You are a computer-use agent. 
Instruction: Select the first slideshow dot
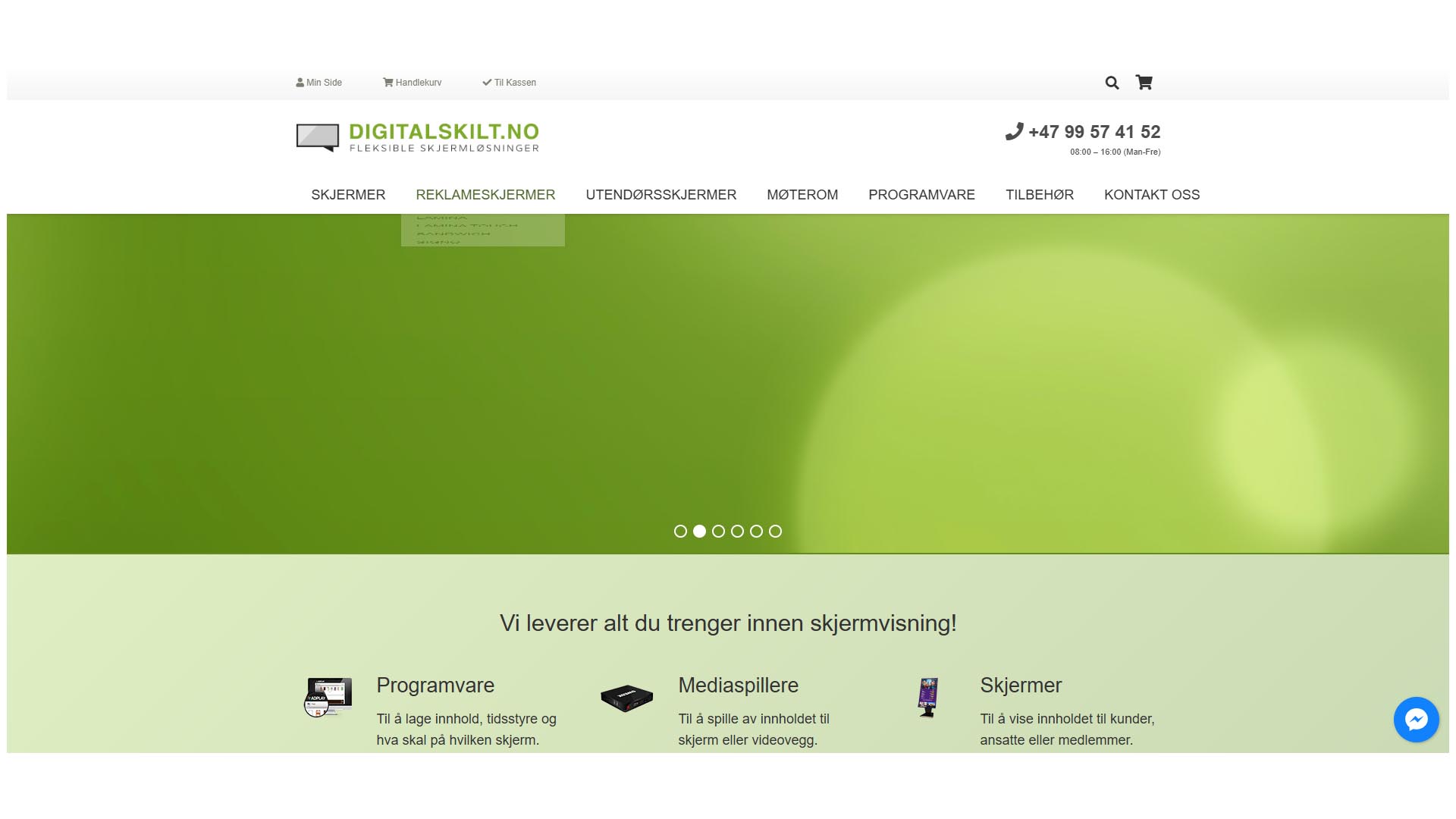680,531
